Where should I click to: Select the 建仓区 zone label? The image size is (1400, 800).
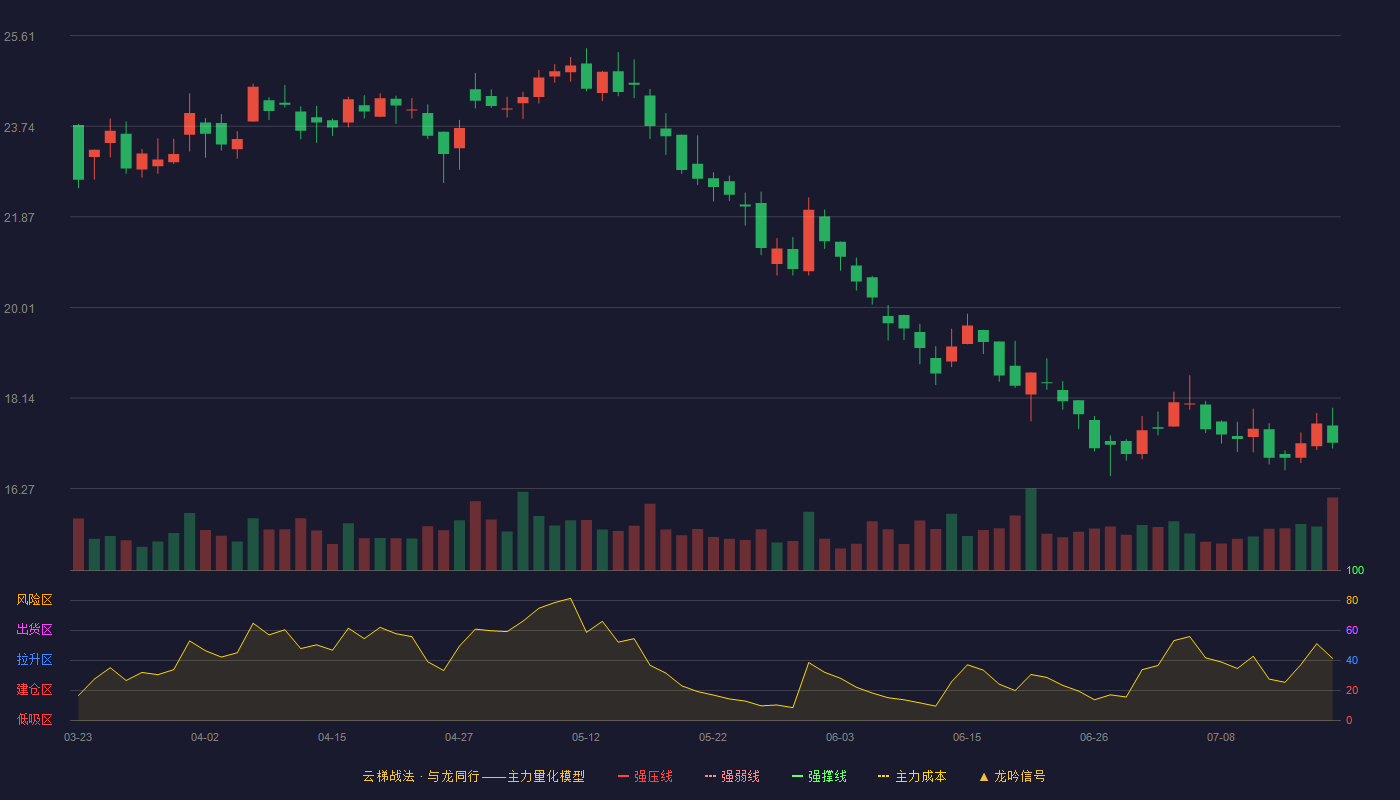(x=34, y=690)
